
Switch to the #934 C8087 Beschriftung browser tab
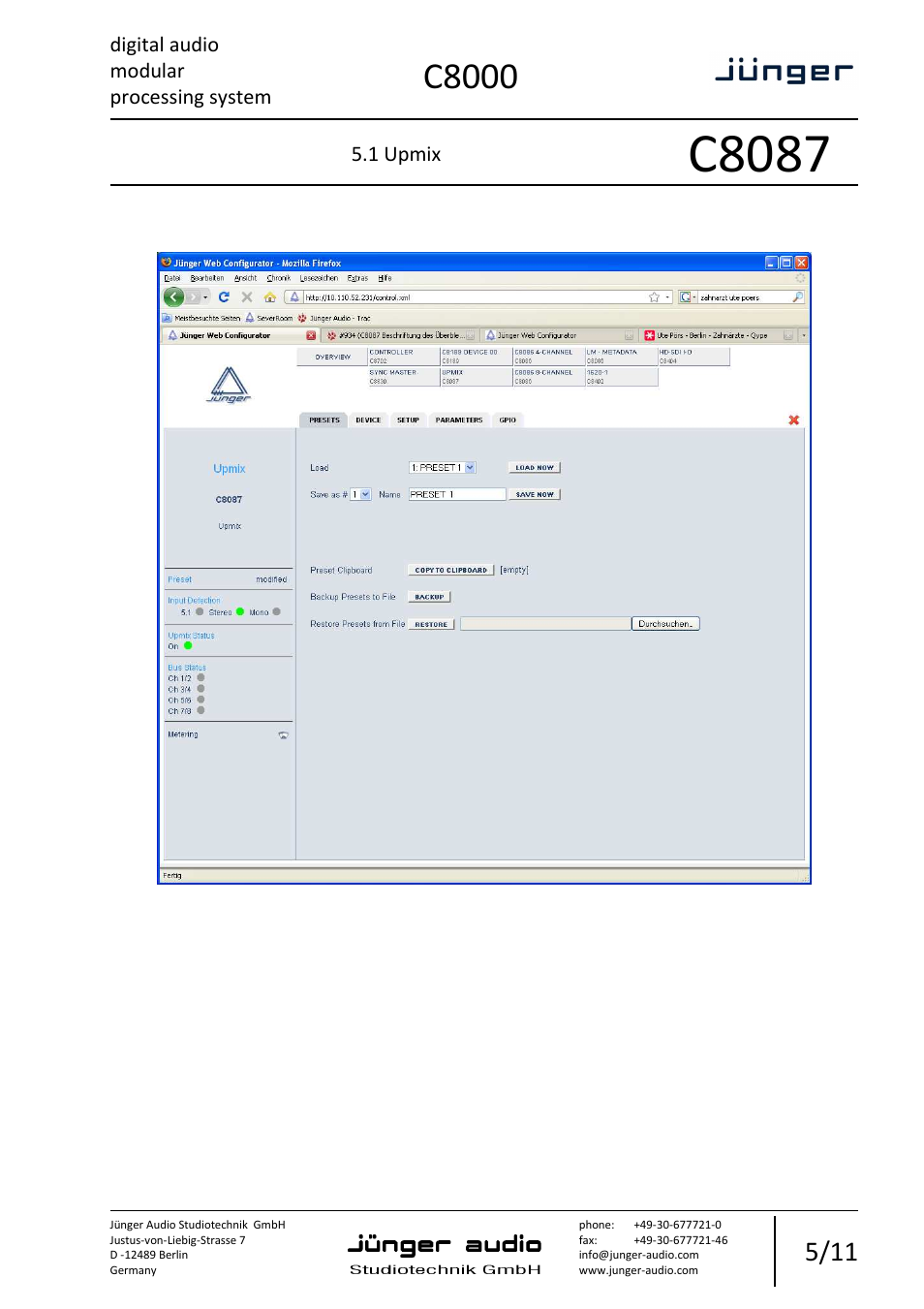pos(400,336)
